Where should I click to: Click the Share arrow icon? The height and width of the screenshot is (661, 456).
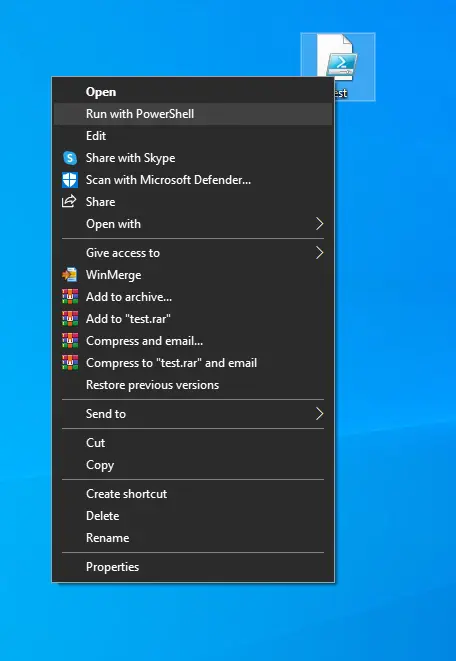69,202
